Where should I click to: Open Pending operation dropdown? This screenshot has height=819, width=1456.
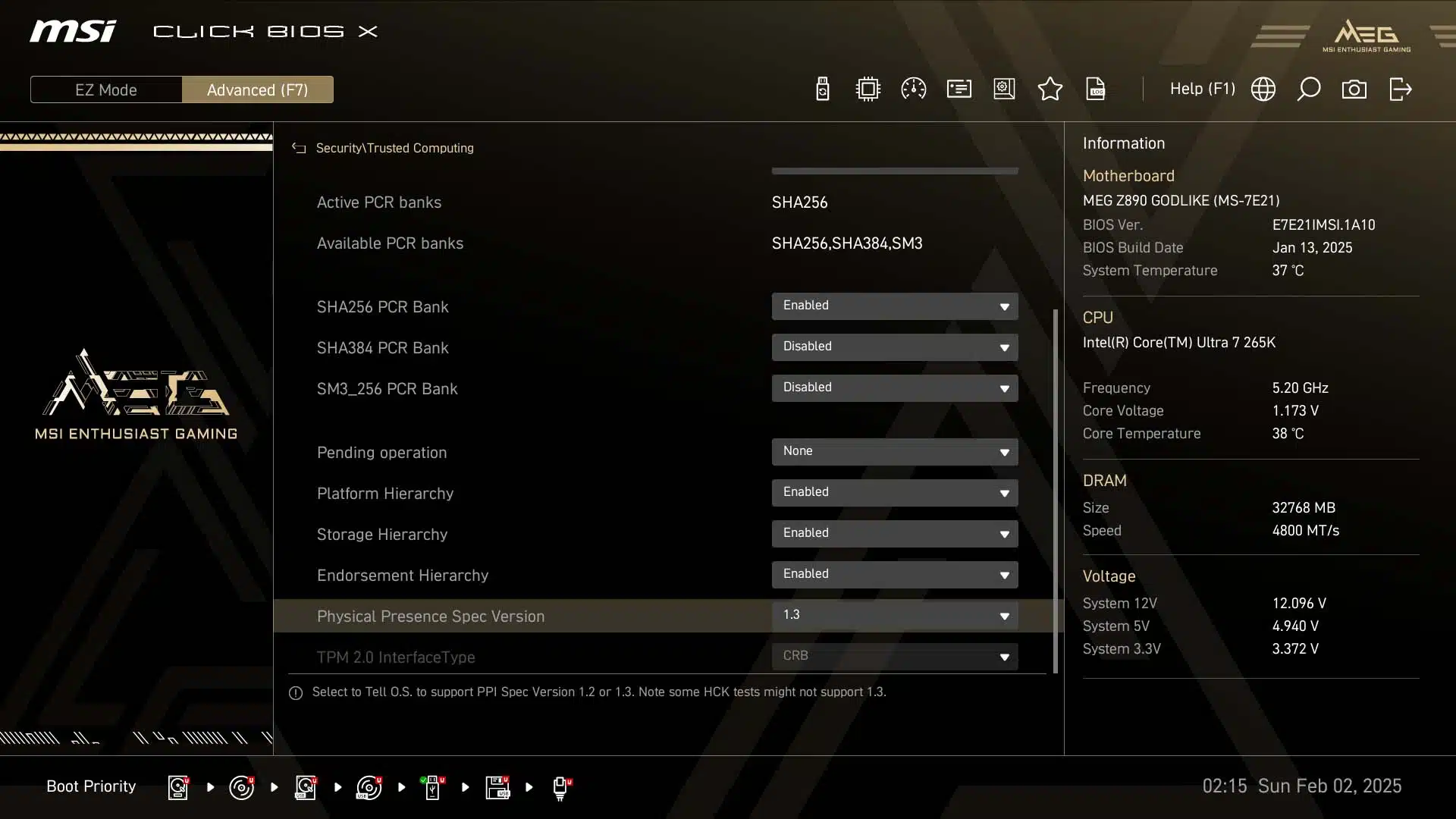point(895,452)
